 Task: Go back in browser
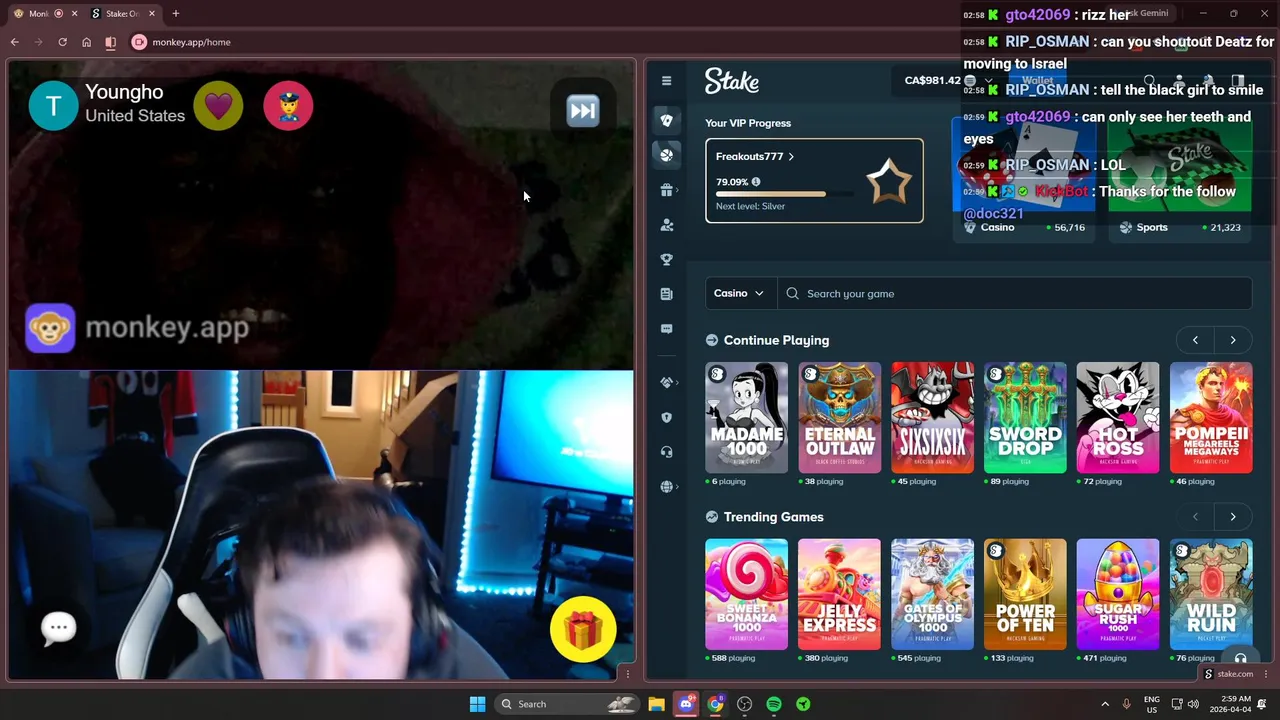pyautogui.click(x=14, y=42)
